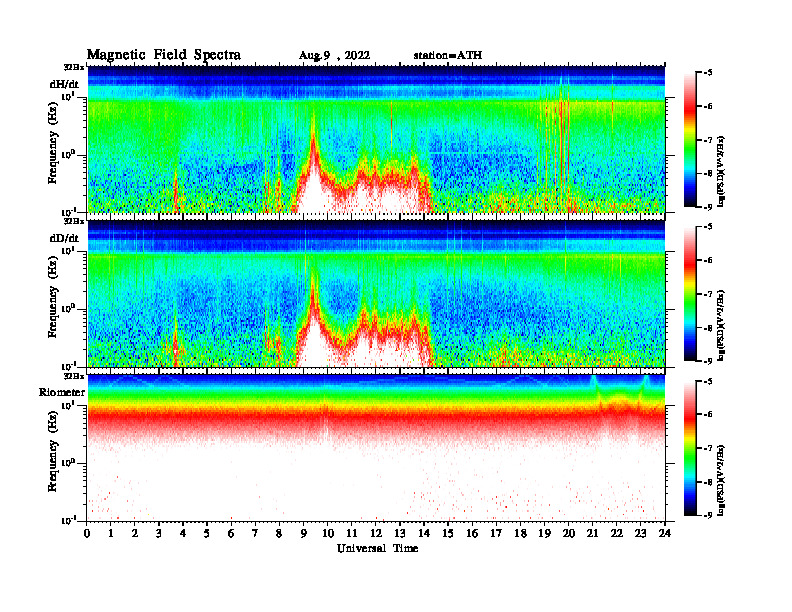Click hour tick label "4" on time axis
792x612 pixels.
pos(183,534)
